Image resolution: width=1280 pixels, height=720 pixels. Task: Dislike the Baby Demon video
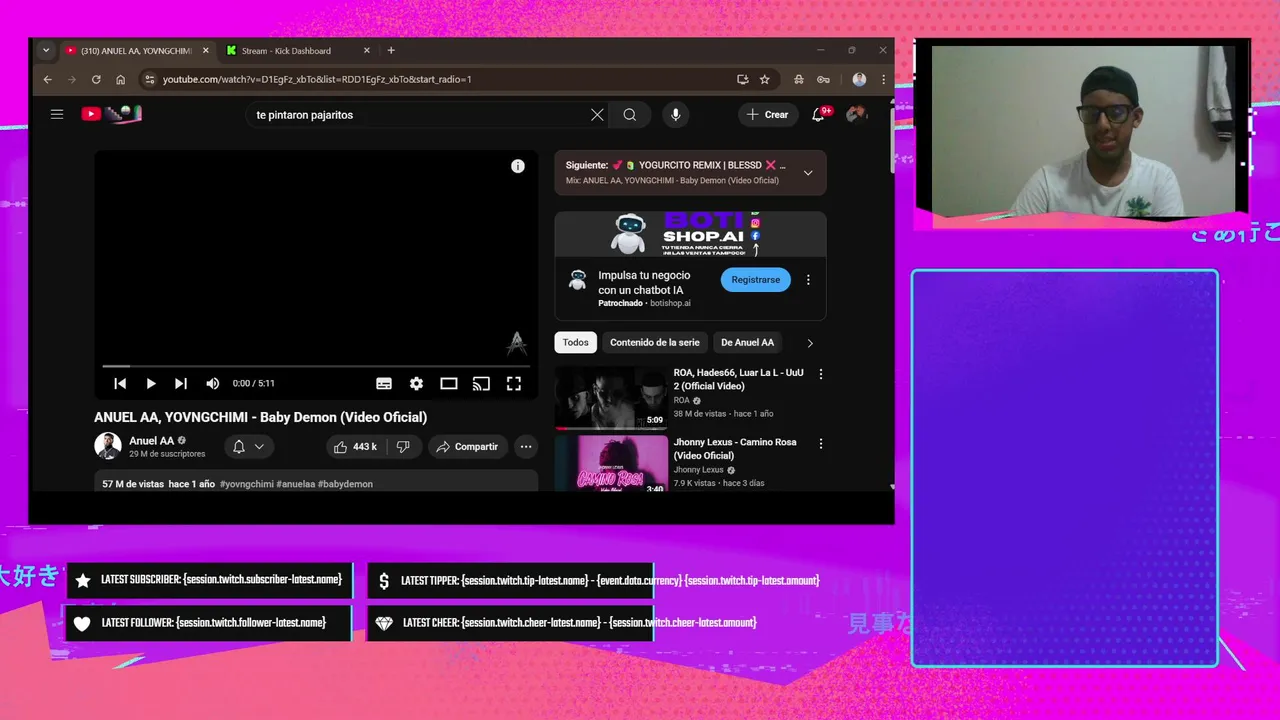(x=403, y=447)
